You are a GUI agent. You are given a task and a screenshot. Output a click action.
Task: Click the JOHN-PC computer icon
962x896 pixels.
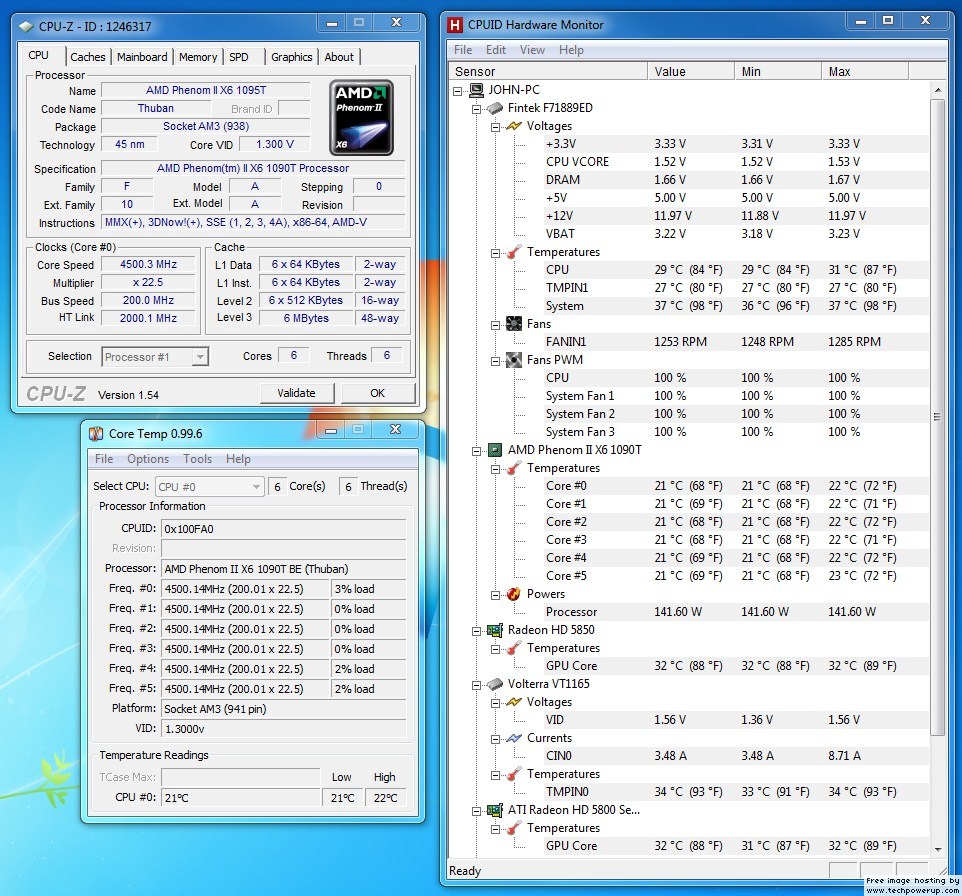476,90
